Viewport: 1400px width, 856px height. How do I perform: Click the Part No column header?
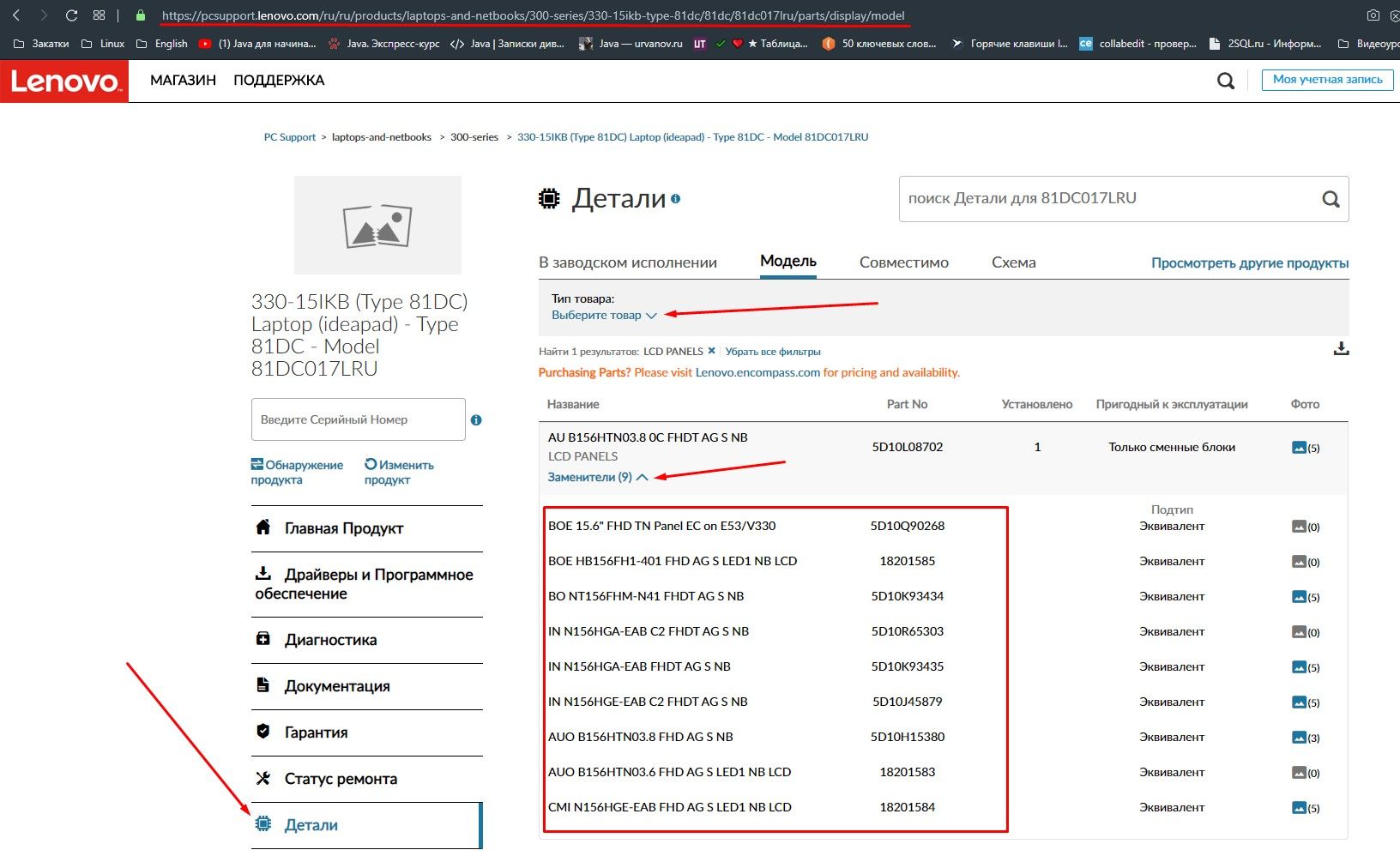coord(908,404)
